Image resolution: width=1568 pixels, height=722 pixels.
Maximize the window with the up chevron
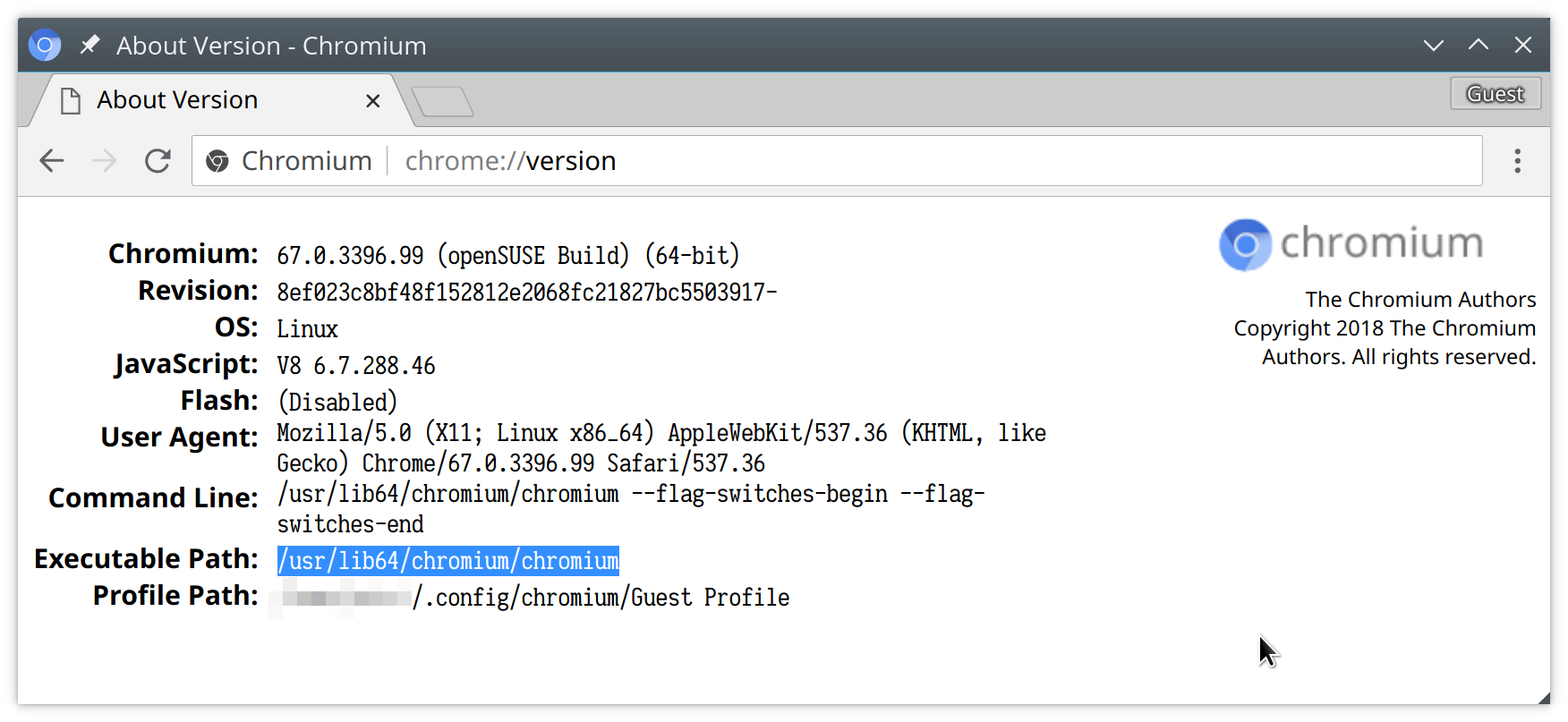pos(1479,45)
